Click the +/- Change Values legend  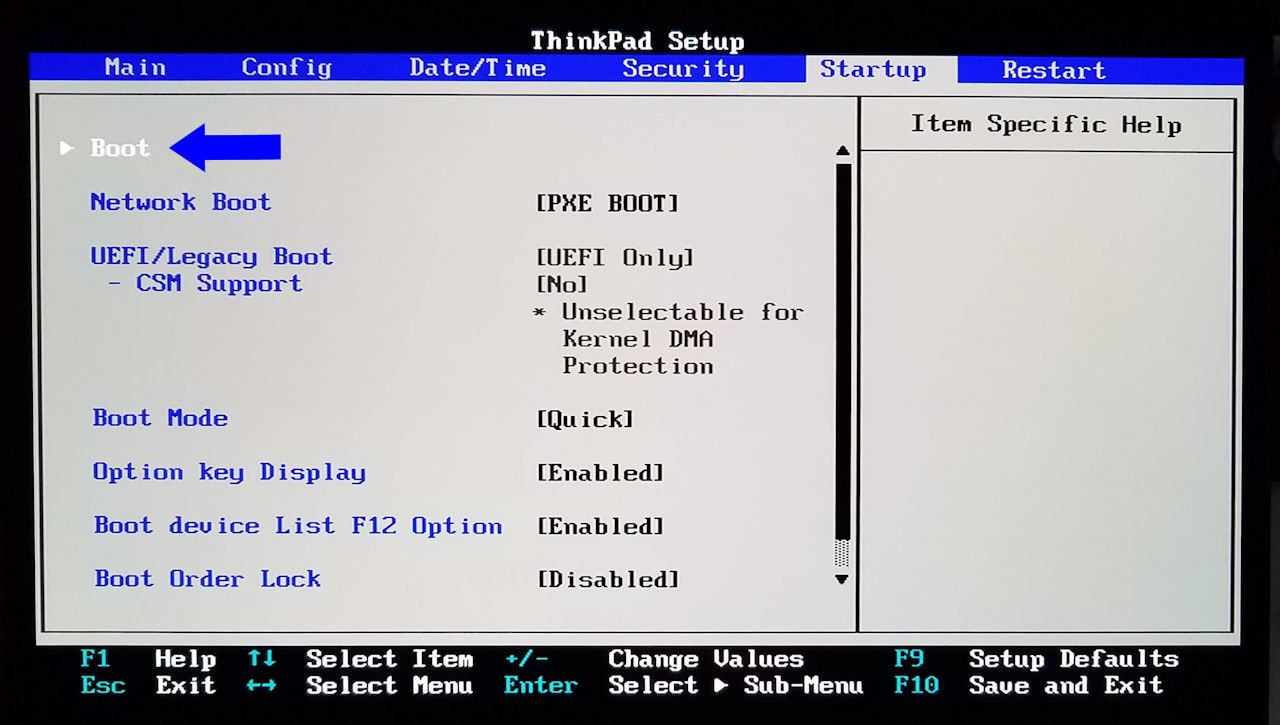pyautogui.click(x=654, y=660)
